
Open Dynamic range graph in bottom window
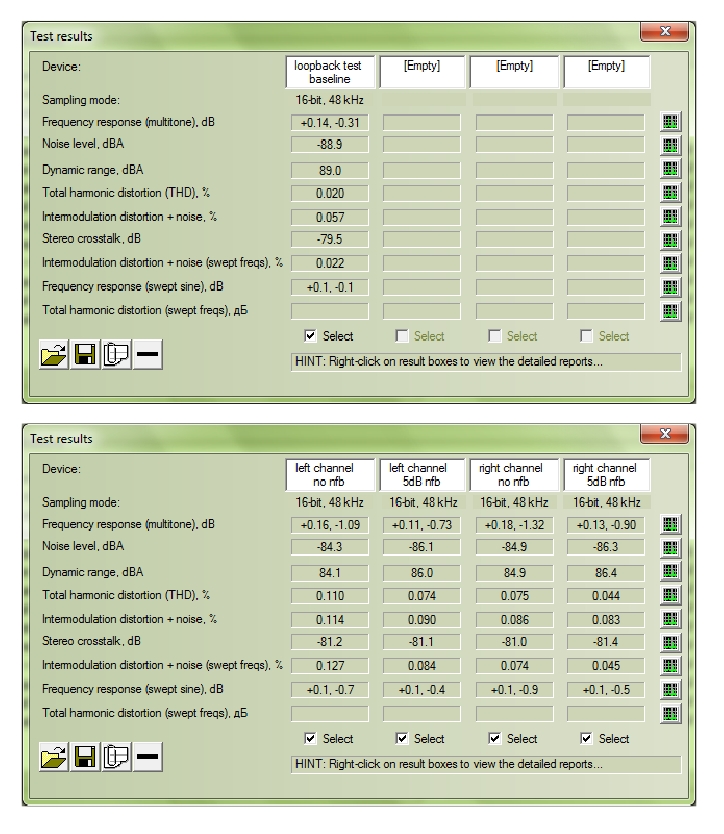670,571
